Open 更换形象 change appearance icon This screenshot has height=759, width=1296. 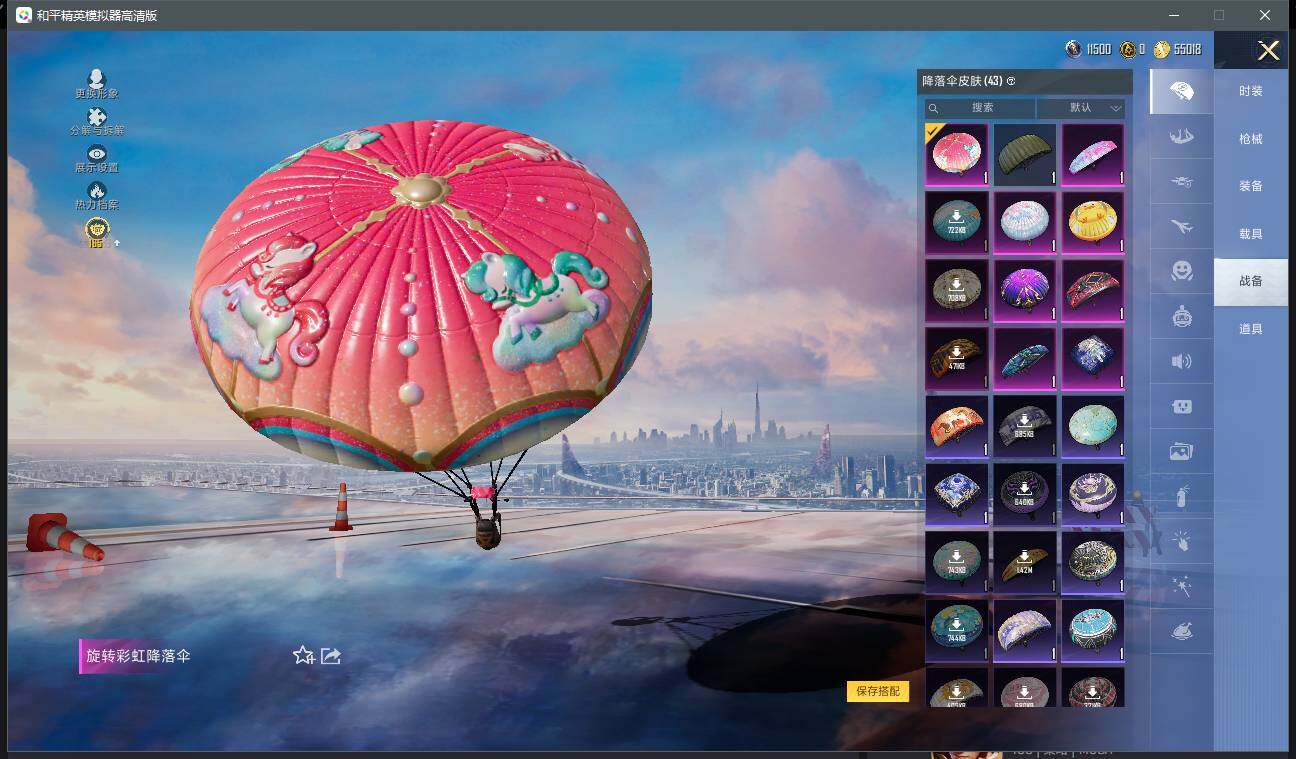[x=97, y=84]
